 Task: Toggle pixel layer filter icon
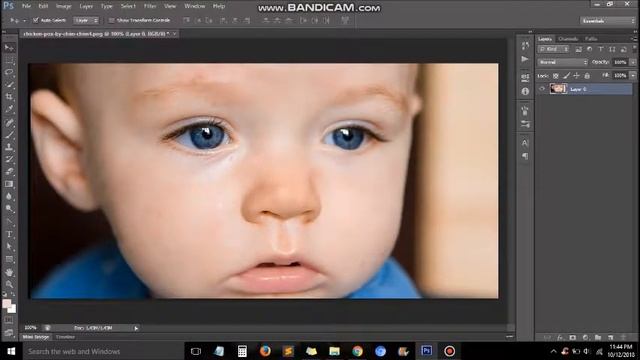pos(578,49)
